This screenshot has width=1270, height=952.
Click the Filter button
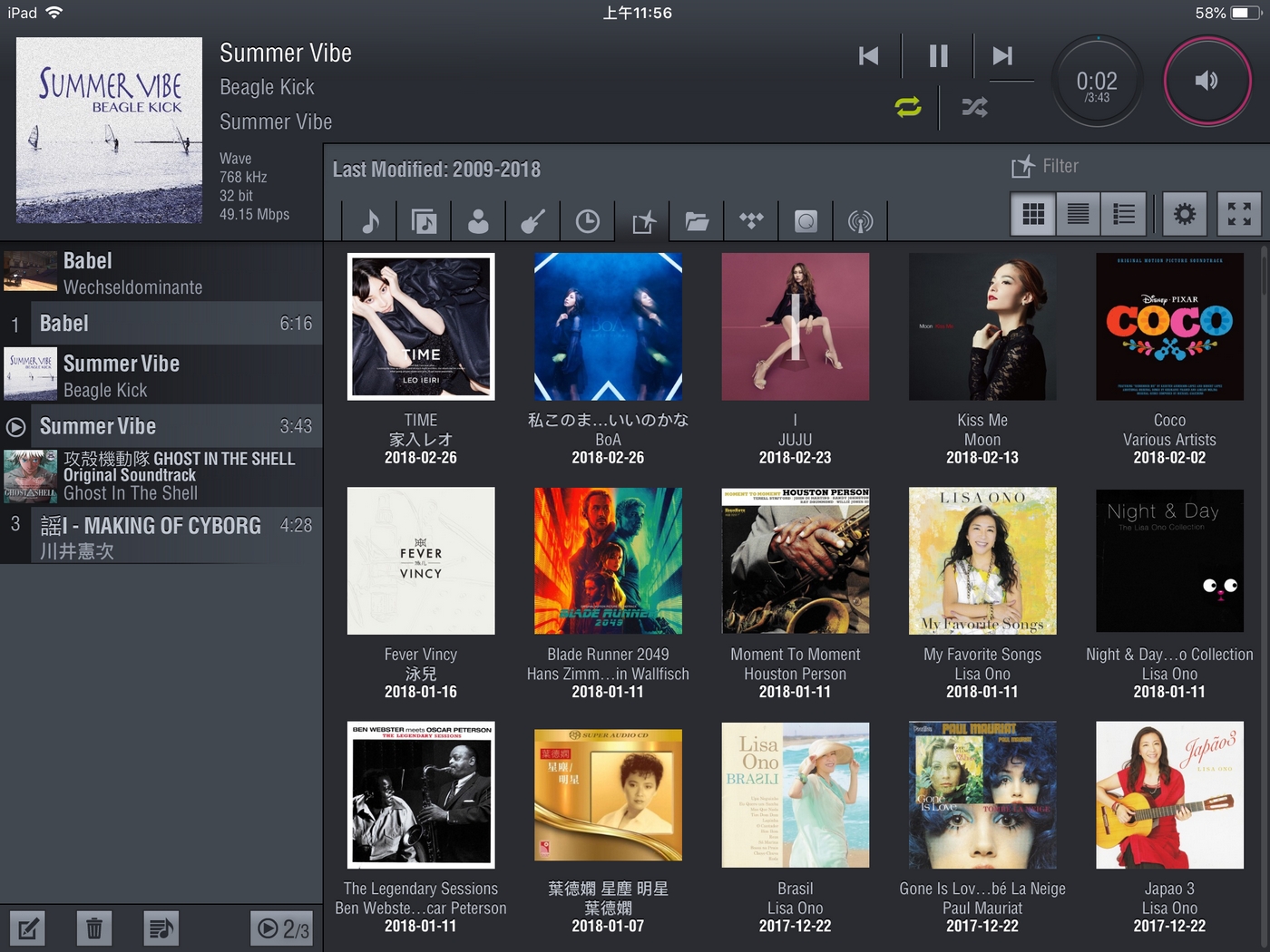[1045, 166]
